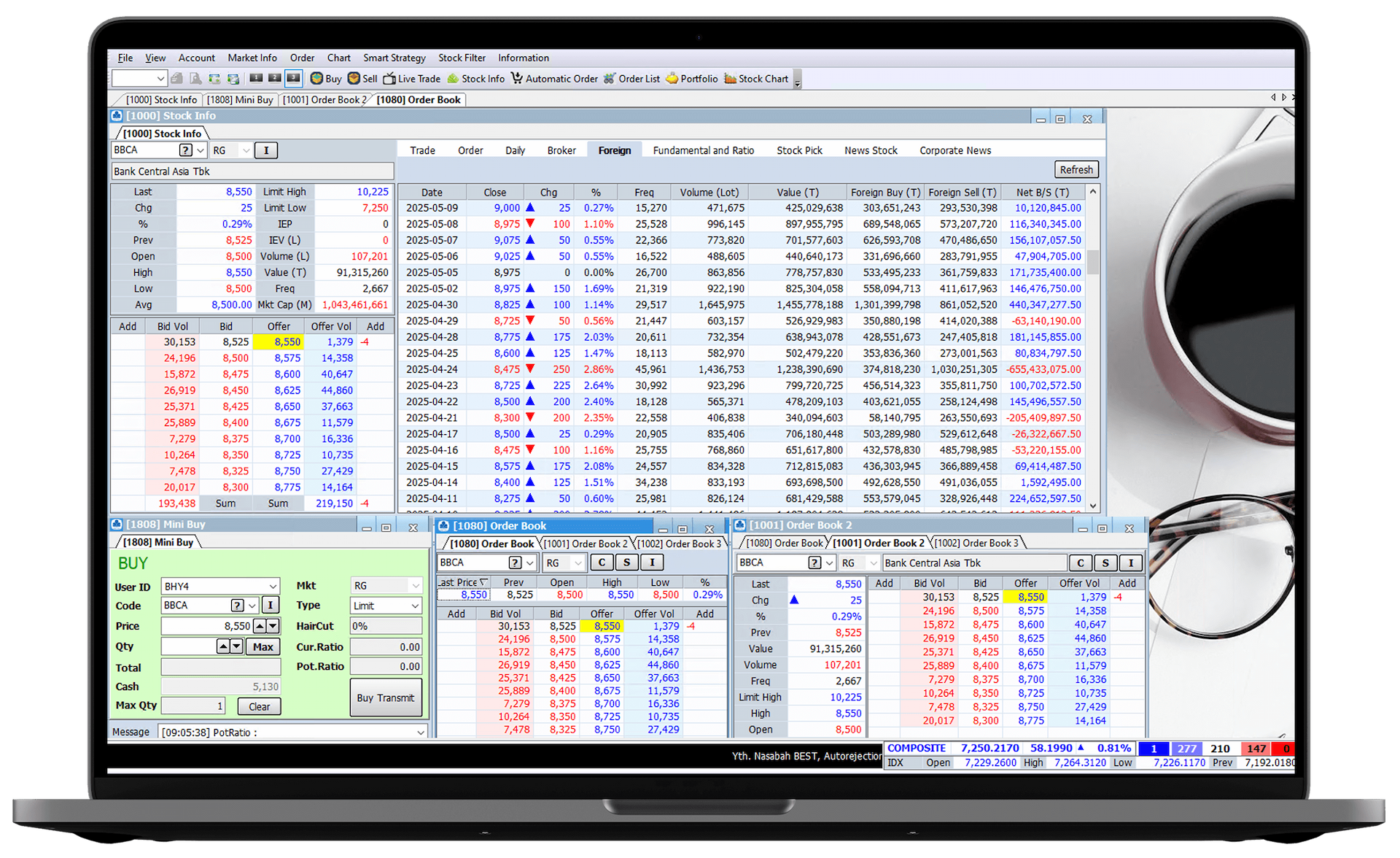1400x858 pixels.
Task: Open Live Trade from the toolbar
Action: tap(389, 79)
